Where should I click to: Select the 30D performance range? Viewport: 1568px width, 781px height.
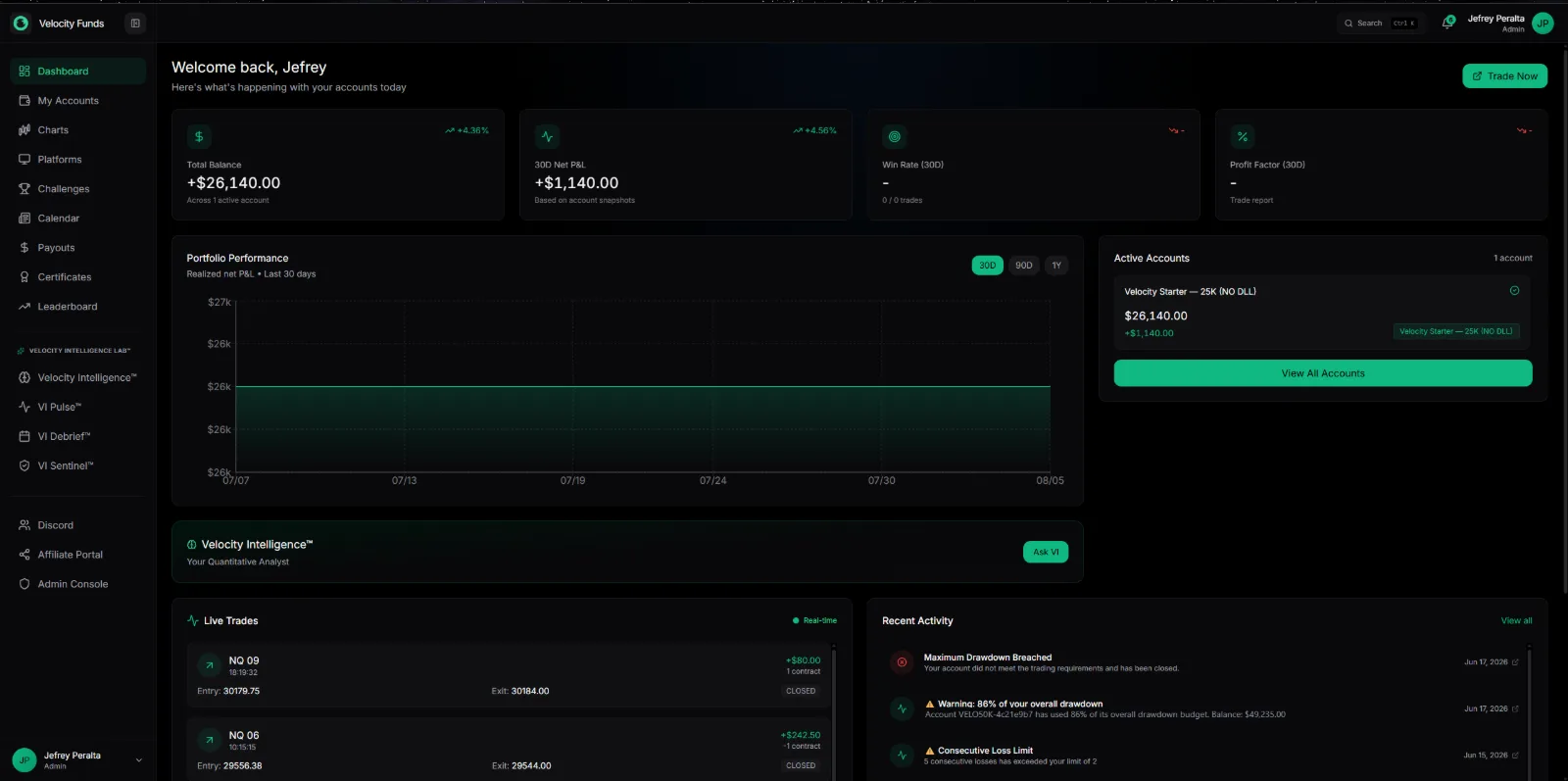988,266
